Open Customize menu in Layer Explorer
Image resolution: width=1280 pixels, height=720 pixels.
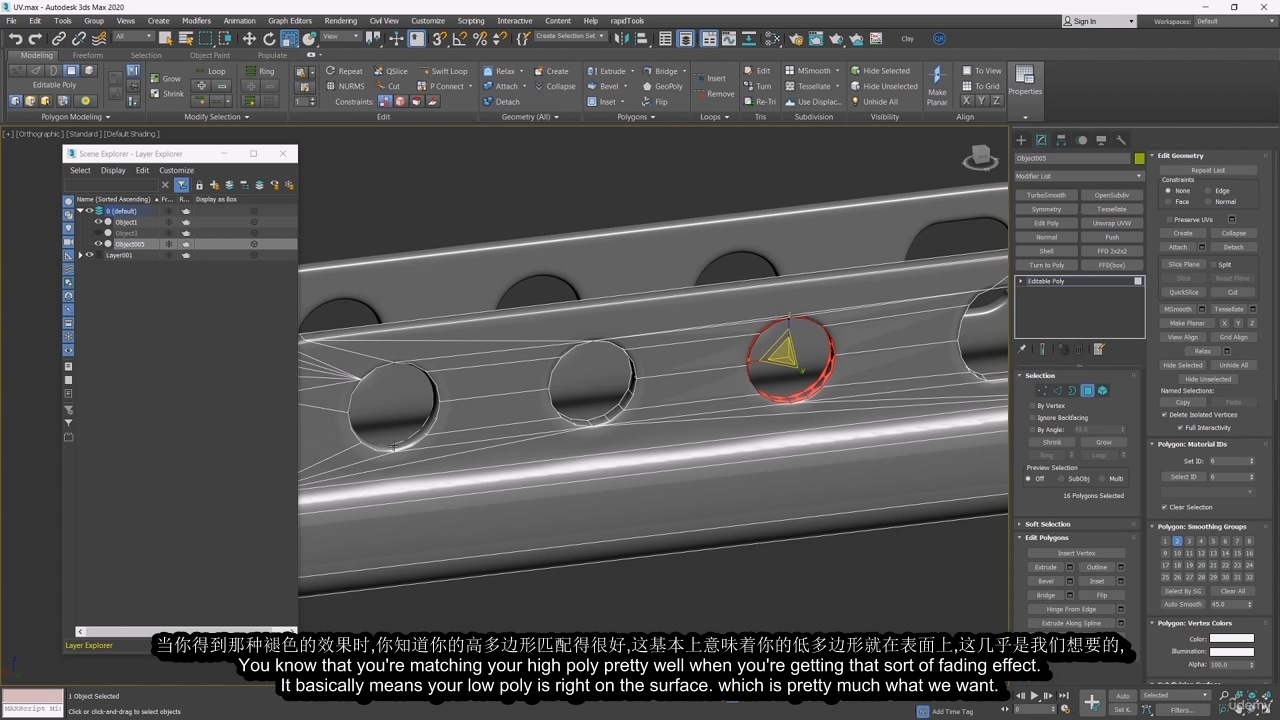click(x=176, y=170)
